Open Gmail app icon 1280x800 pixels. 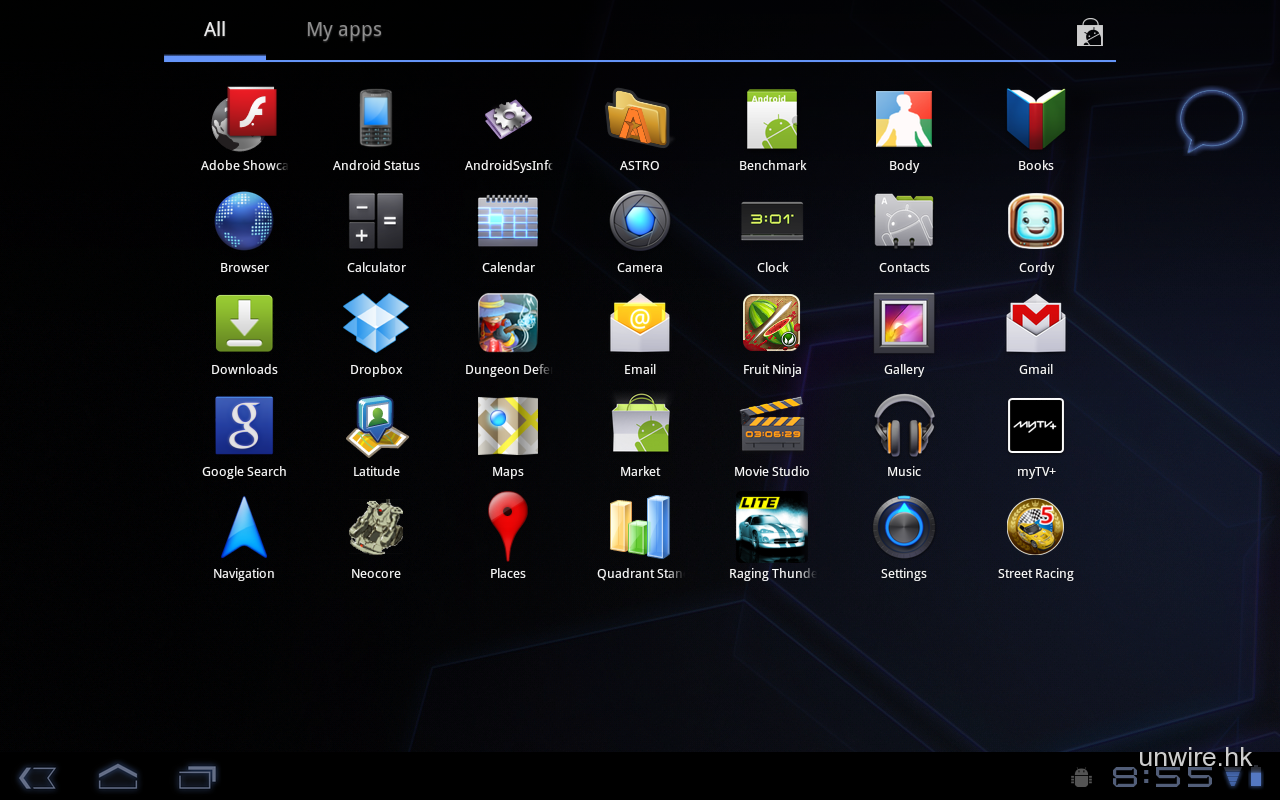(x=1036, y=324)
